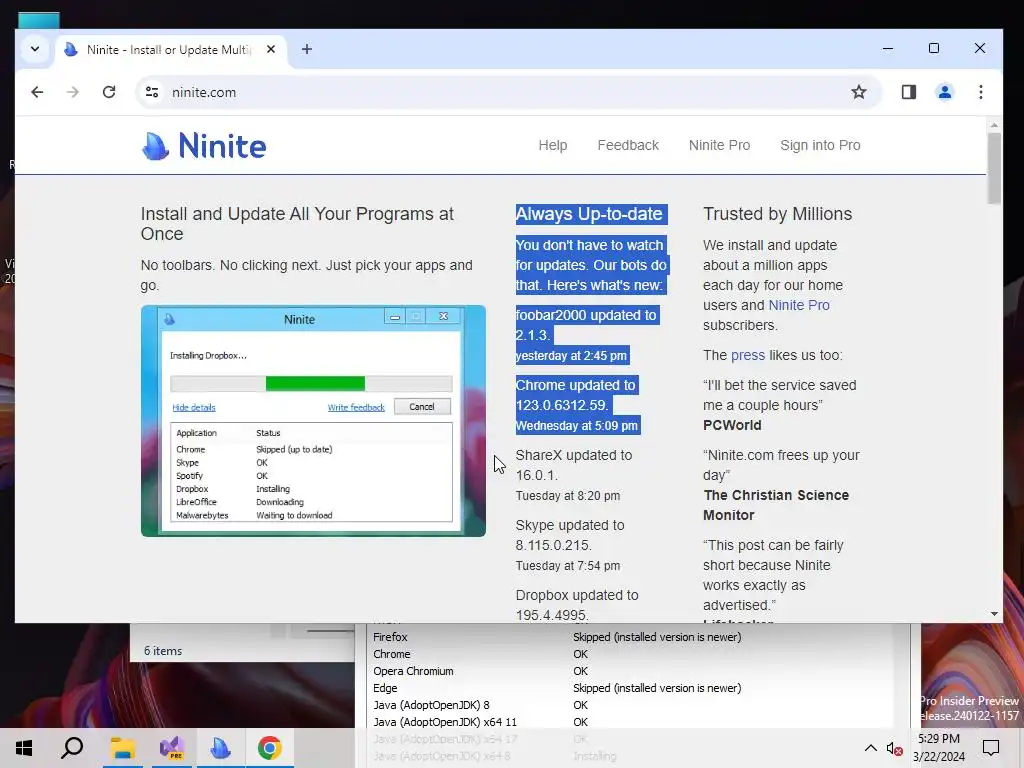Screen dimensions: 1024x768
Task: Open the taskbar clock and date
Action: [939, 748]
